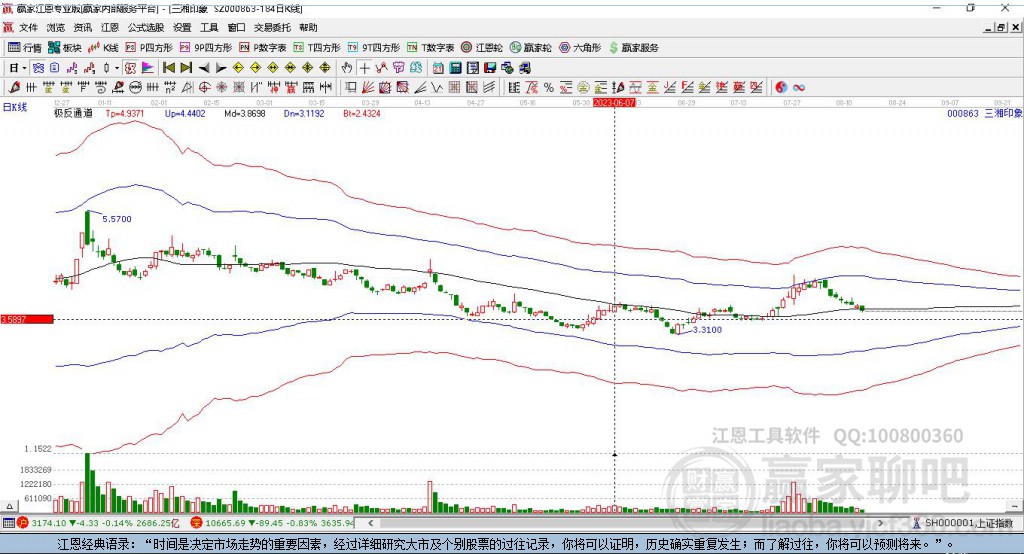This screenshot has height=554, width=1024.
Task: Step chart left with black left arrow
Action: [204, 68]
